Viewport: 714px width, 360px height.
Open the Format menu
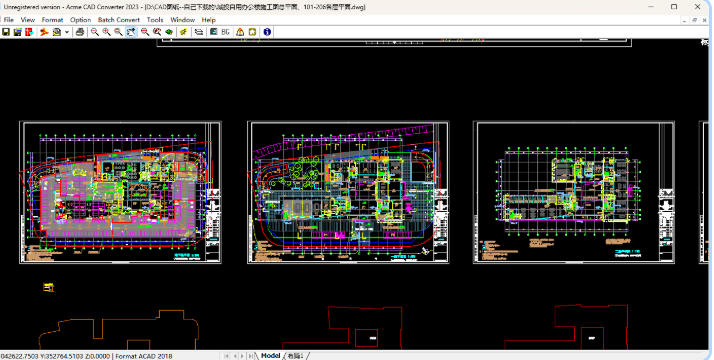(x=52, y=20)
